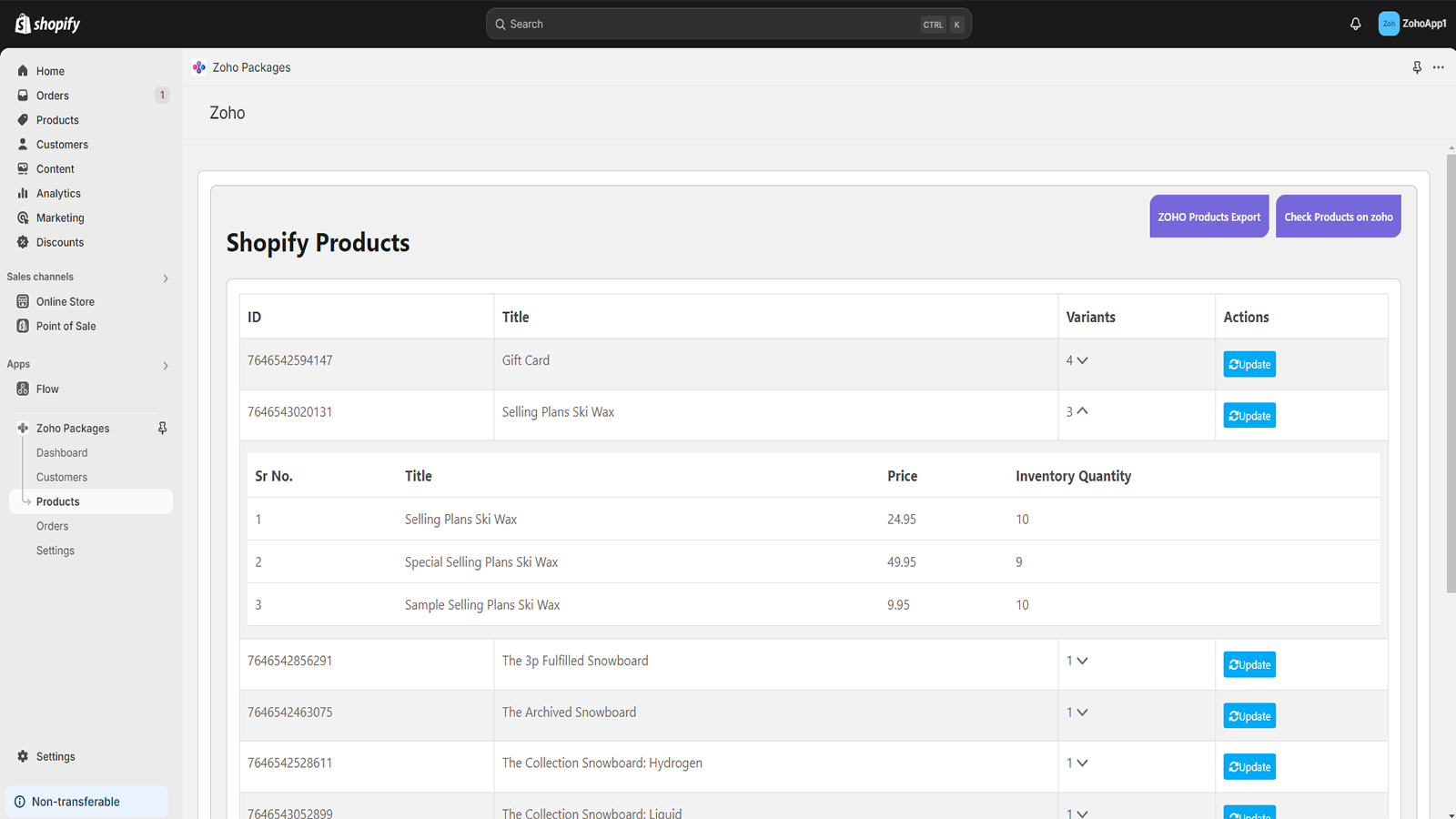Click the Marketing megaphone icon
The image size is (1456, 819).
click(23, 217)
